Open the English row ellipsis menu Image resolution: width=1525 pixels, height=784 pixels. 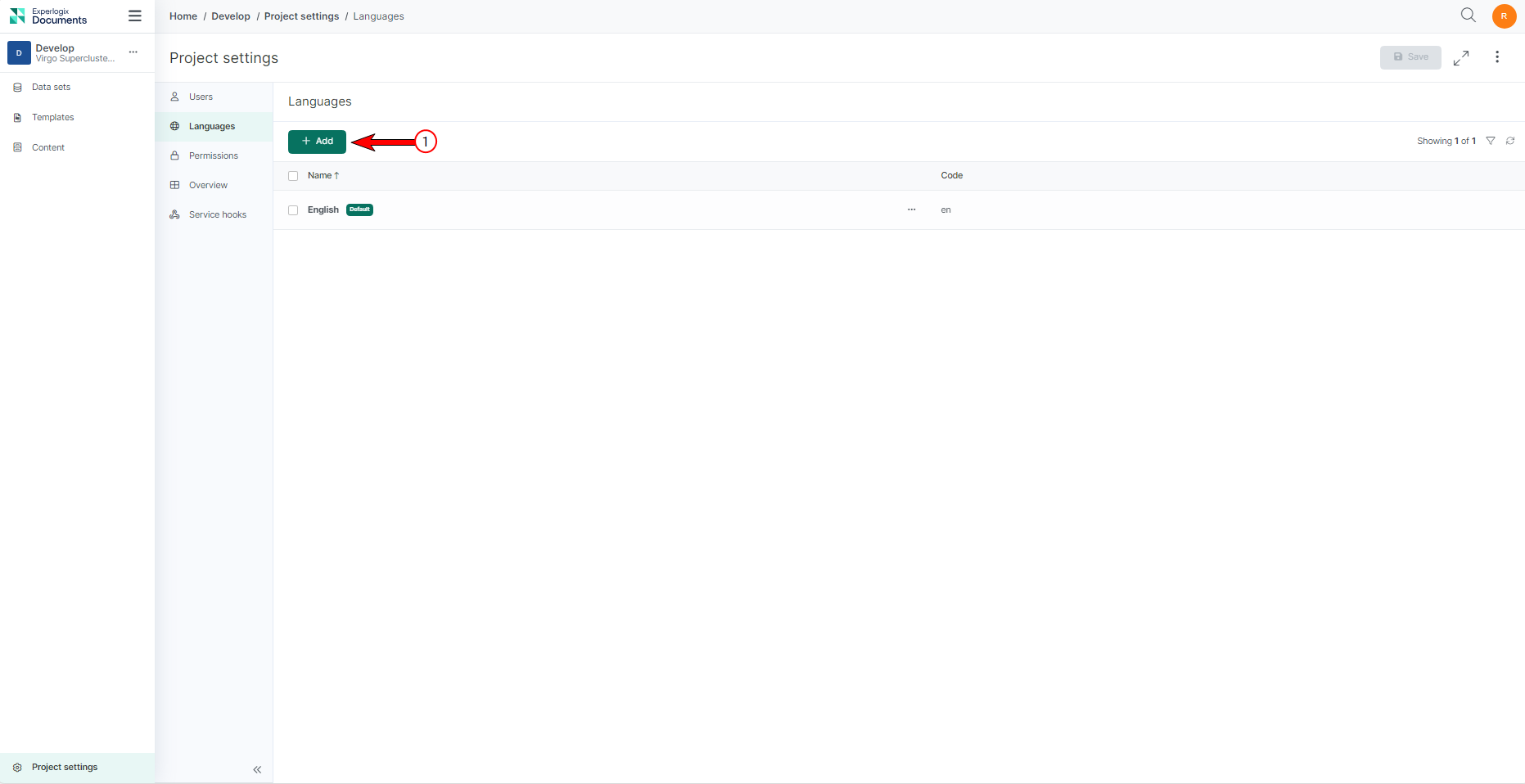(911, 210)
